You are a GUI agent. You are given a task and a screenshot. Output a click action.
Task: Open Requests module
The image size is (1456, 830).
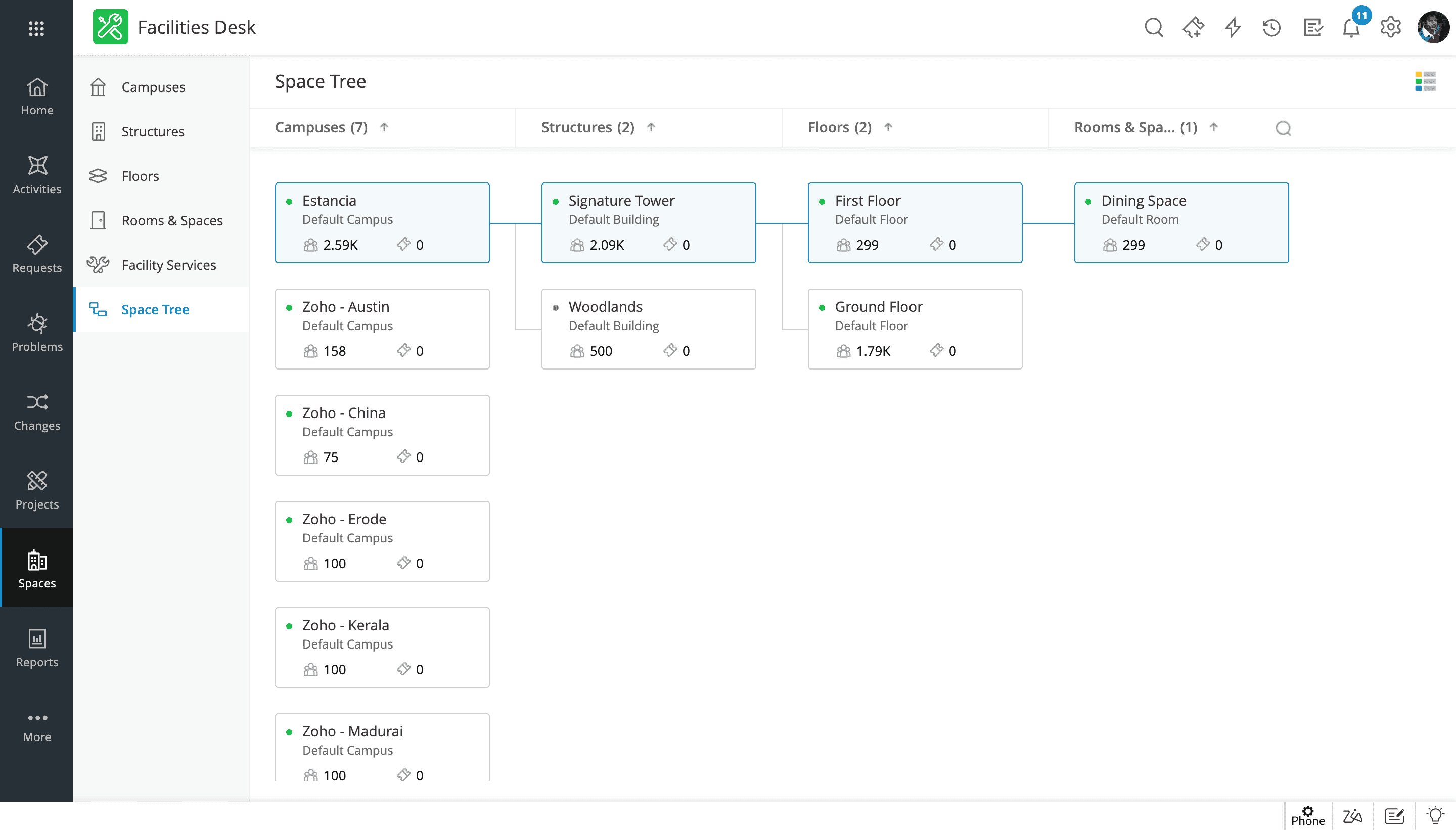point(36,254)
